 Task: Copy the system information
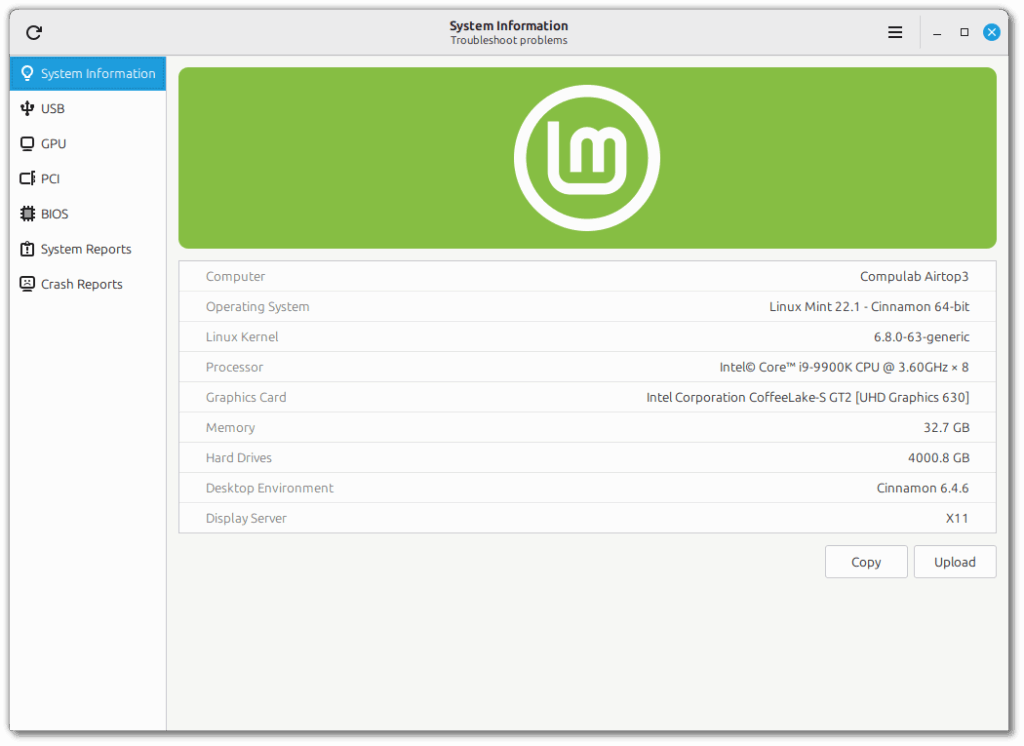pos(866,561)
